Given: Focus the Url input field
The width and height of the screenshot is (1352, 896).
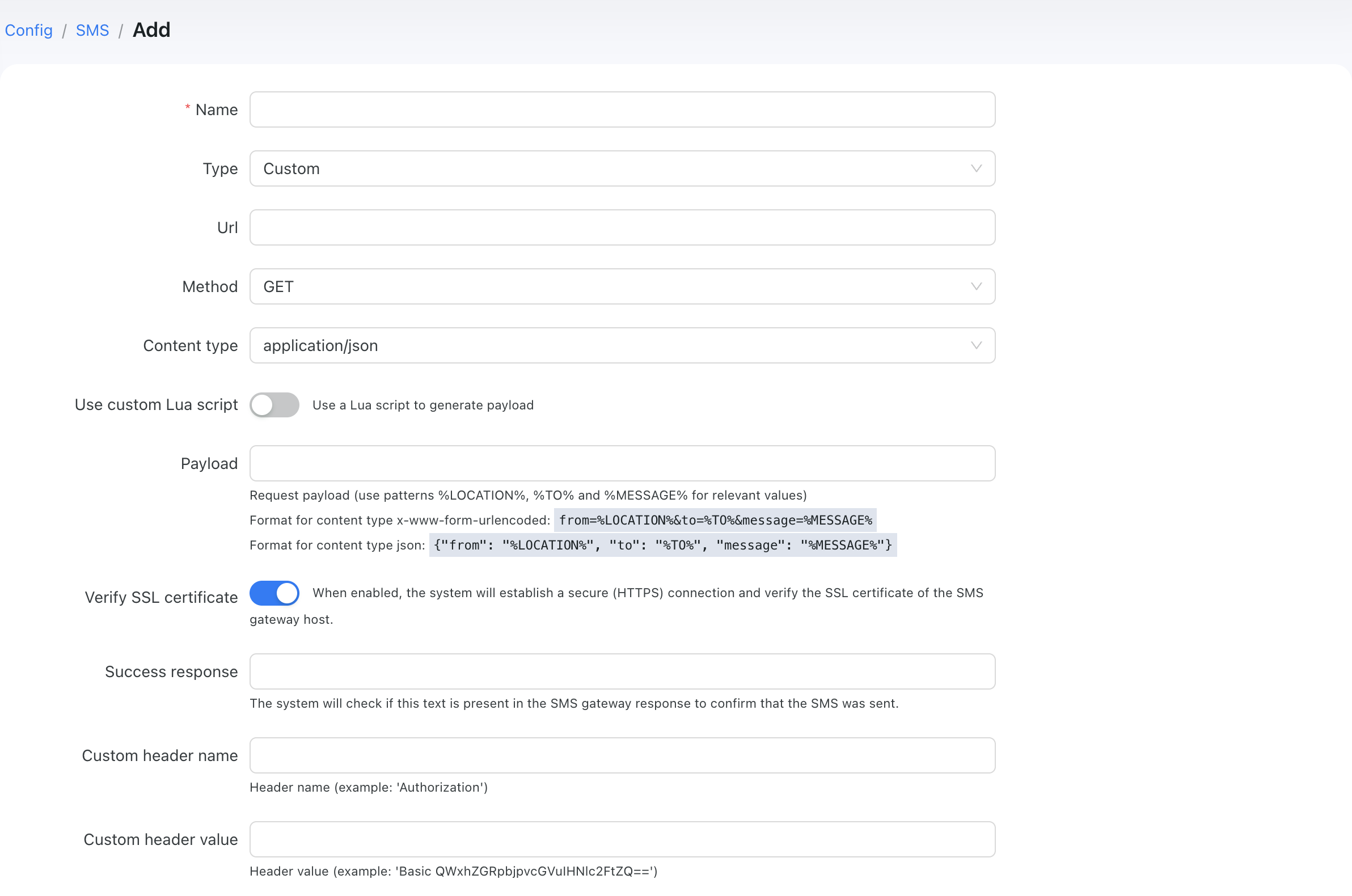Looking at the screenshot, I should [x=622, y=227].
